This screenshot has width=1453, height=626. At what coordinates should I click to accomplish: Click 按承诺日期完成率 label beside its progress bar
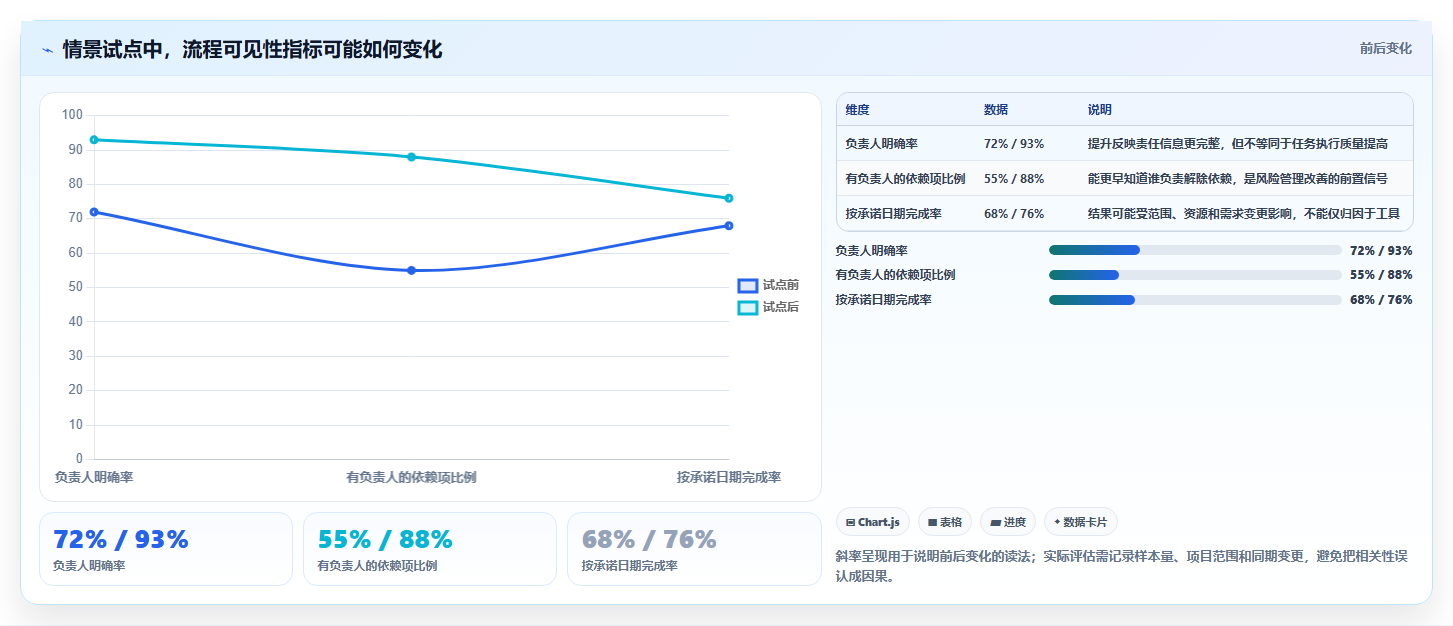pos(884,300)
